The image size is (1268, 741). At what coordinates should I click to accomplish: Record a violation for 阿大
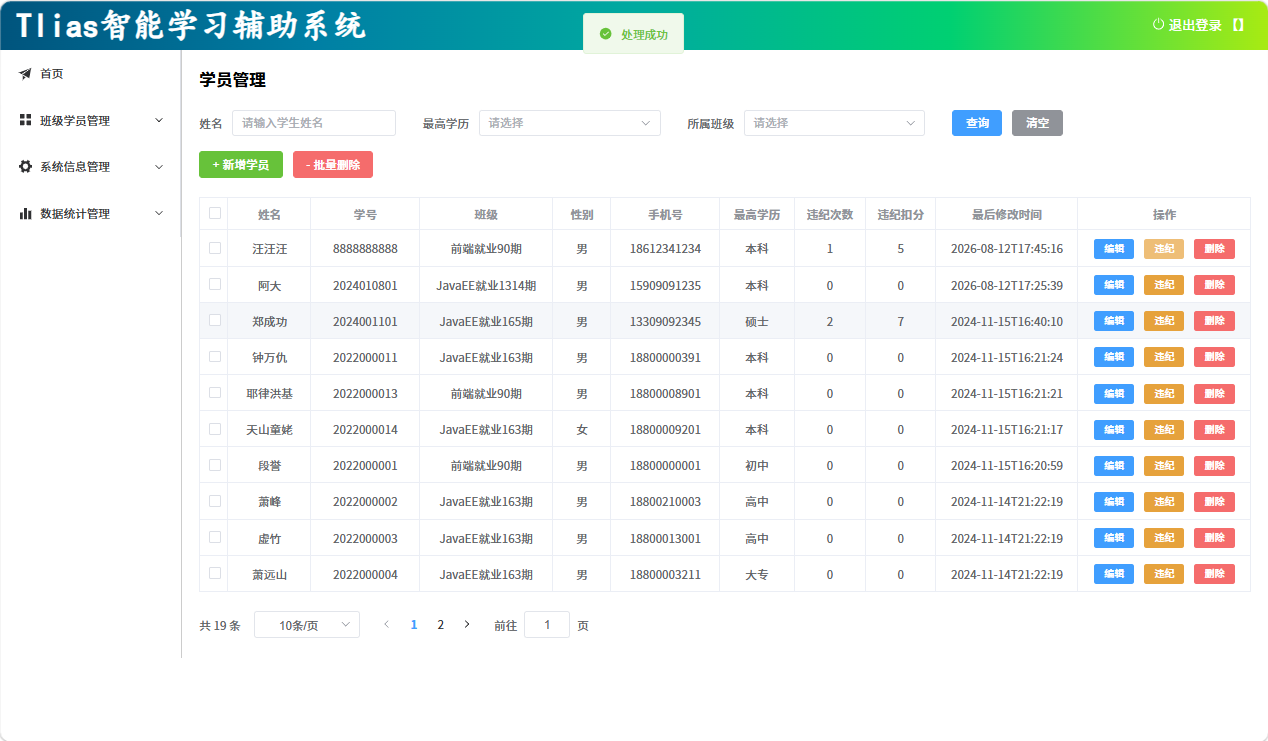point(1164,285)
